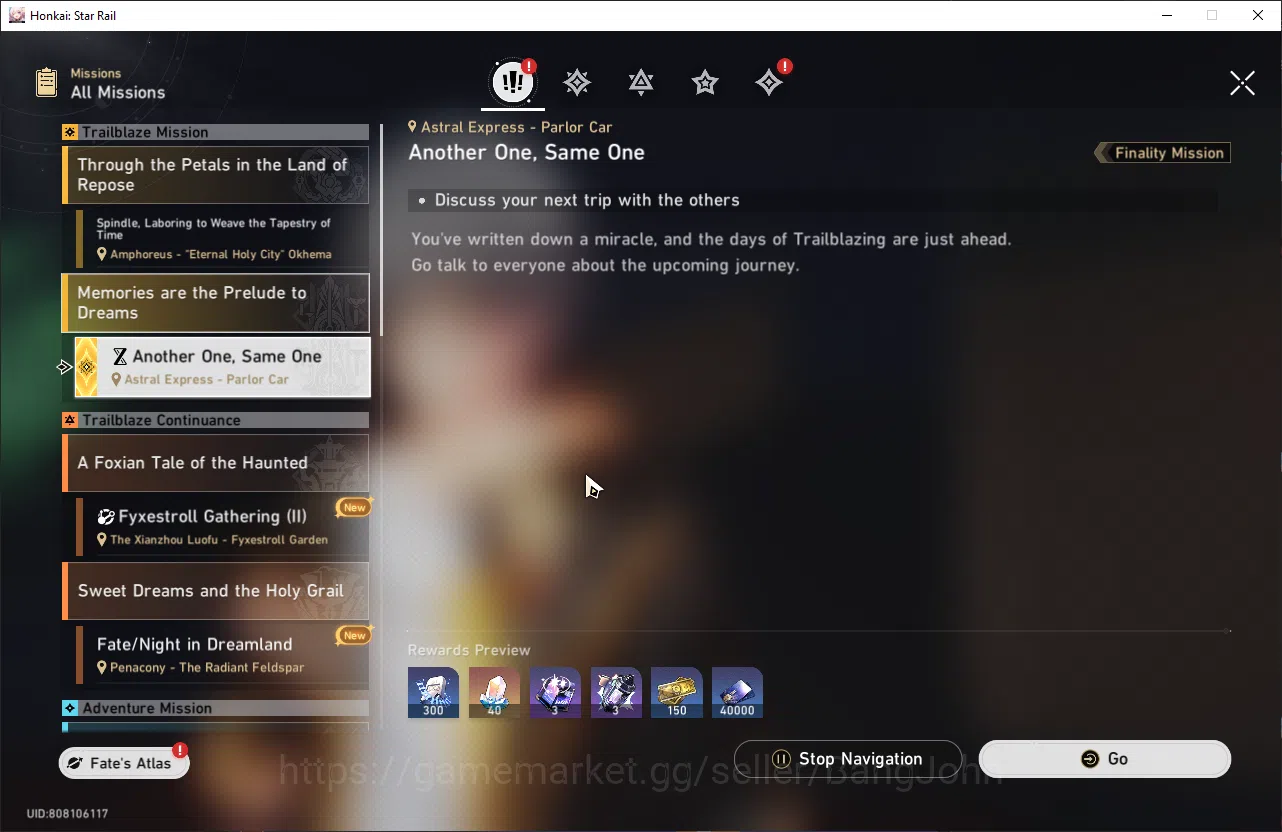View the reward item with quantity 40
This screenshot has width=1282, height=832.
[494, 692]
